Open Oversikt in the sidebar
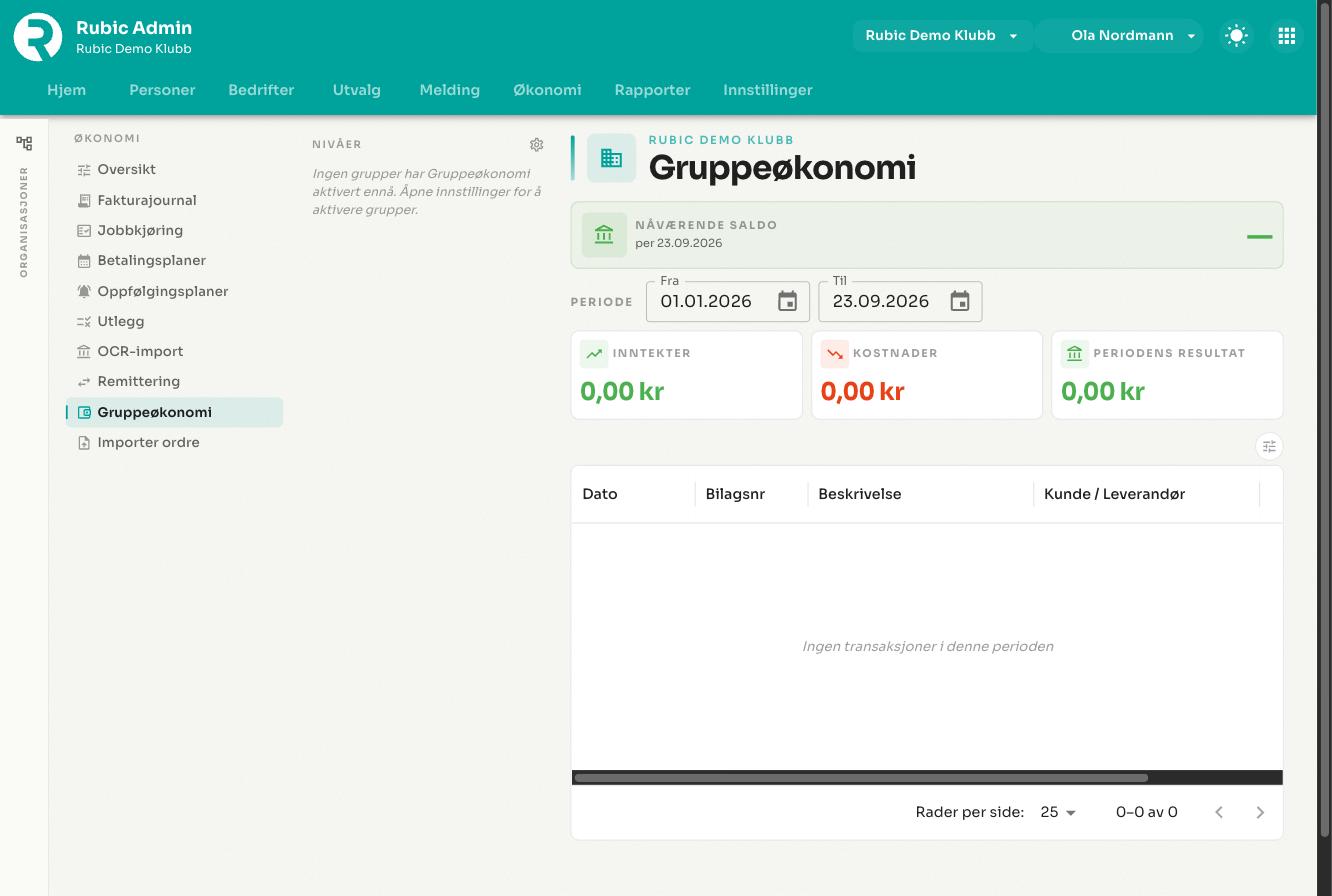Image resolution: width=1332 pixels, height=896 pixels. pos(175,170)
